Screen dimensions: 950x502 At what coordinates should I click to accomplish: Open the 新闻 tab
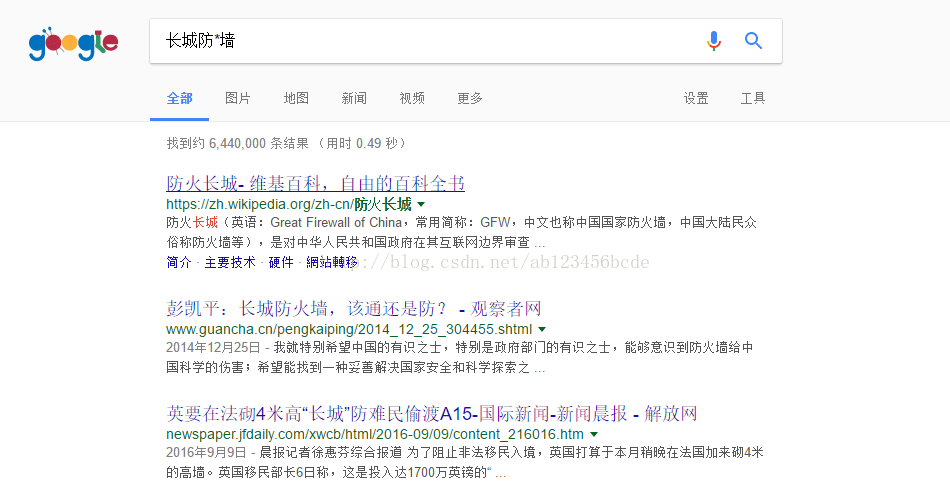coord(354,99)
